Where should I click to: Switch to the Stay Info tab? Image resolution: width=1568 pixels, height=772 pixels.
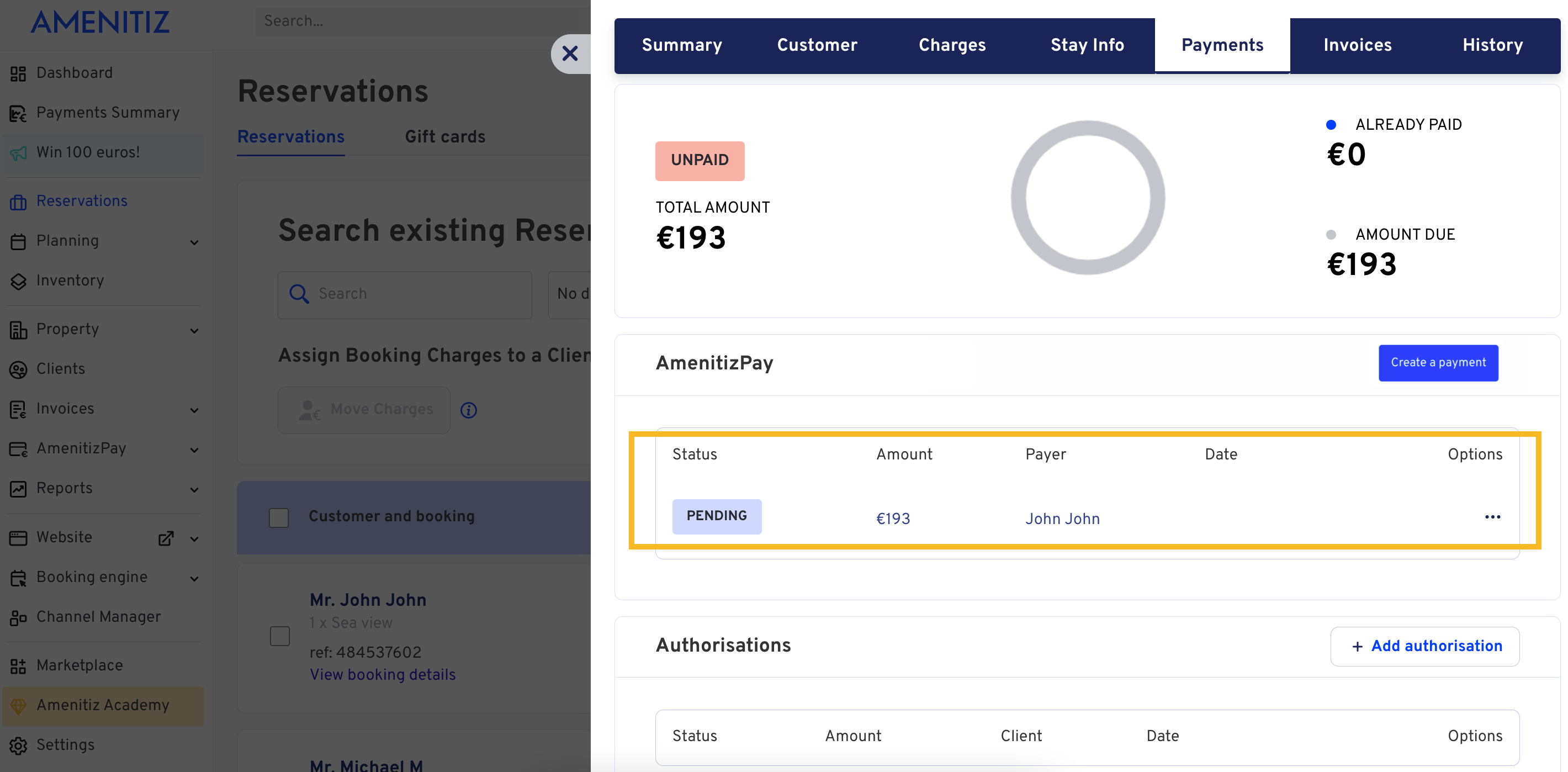(x=1087, y=46)
